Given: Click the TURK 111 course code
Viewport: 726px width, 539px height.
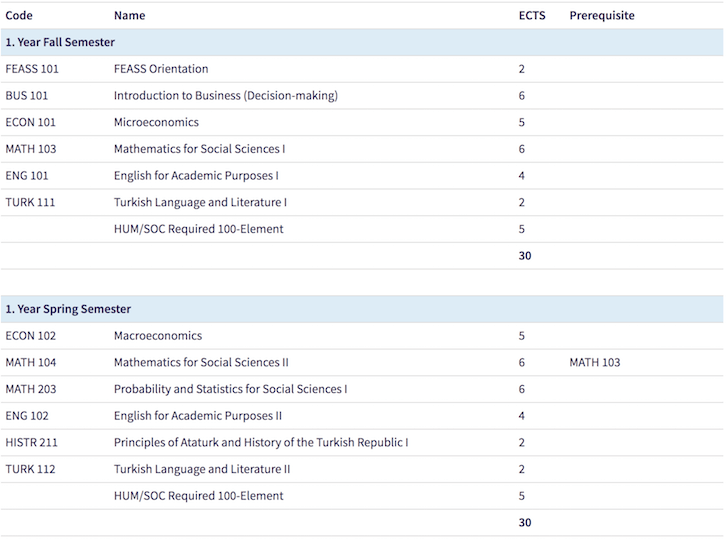Looking at the screenshot, I should [30, 202].
